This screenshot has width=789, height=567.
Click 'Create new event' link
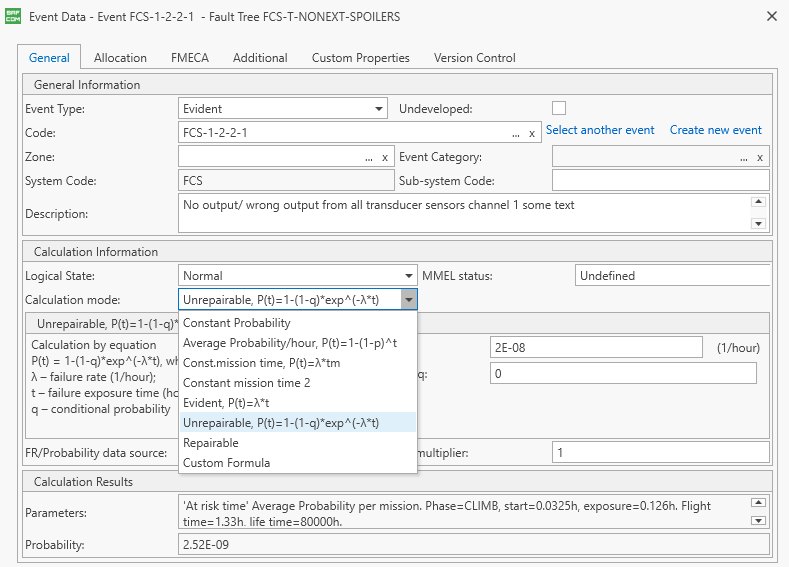(715, 130)
